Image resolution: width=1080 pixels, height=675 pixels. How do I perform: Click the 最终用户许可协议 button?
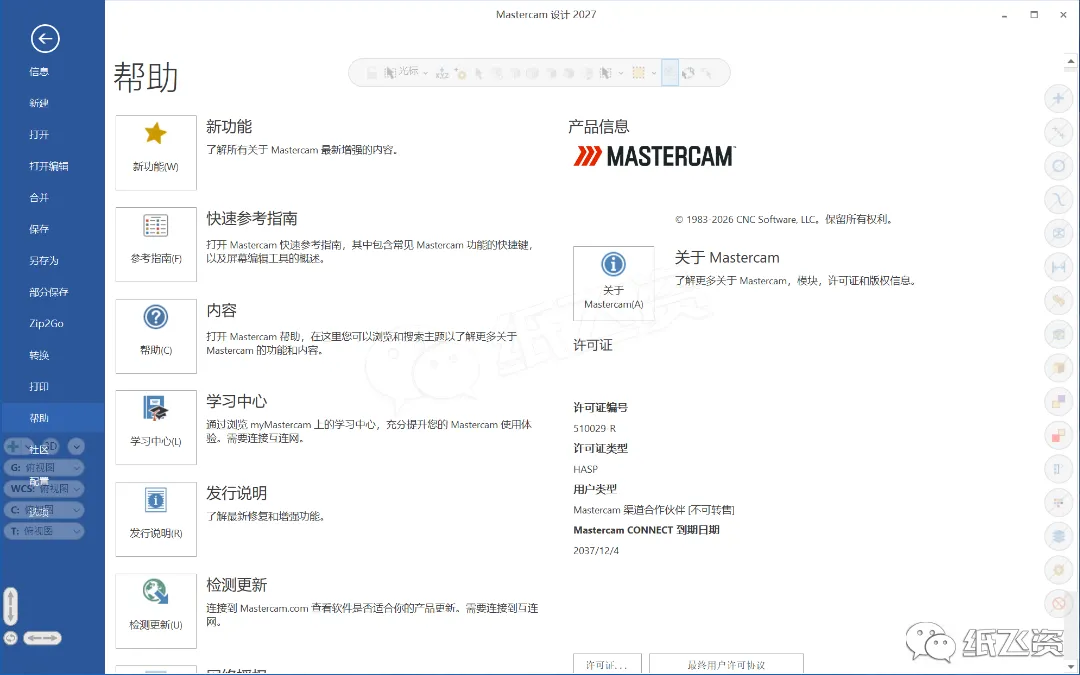coord(726,664)
